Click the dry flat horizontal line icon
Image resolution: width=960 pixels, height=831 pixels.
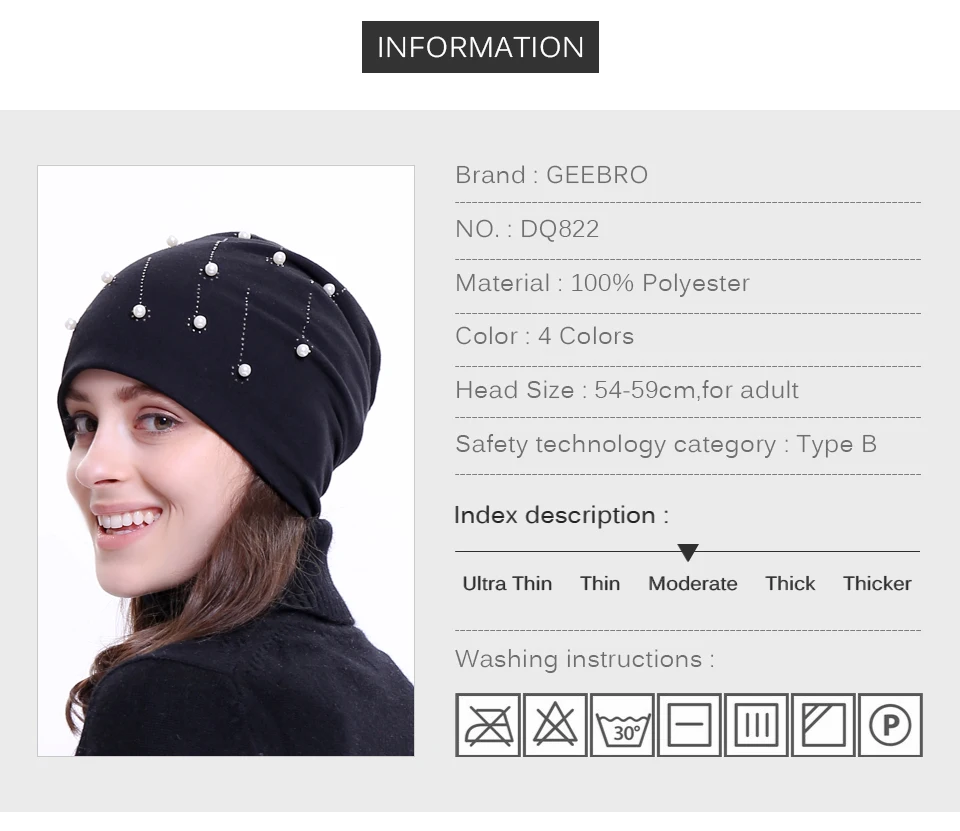point(689,725)
